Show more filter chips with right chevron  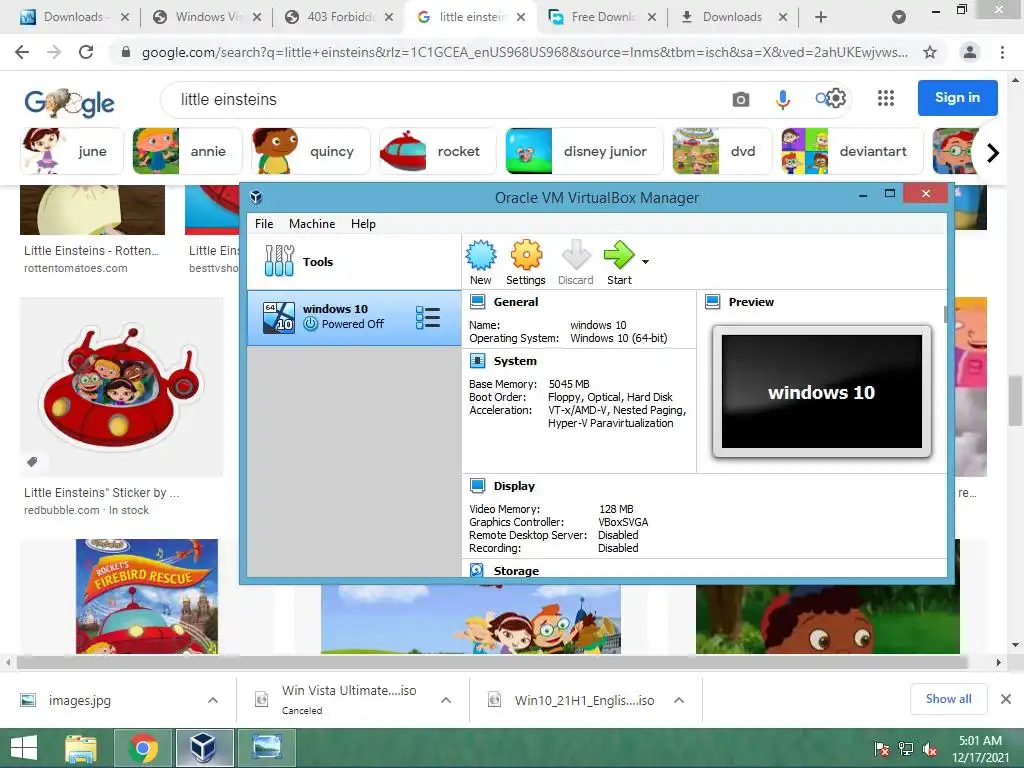coord(993,153)
